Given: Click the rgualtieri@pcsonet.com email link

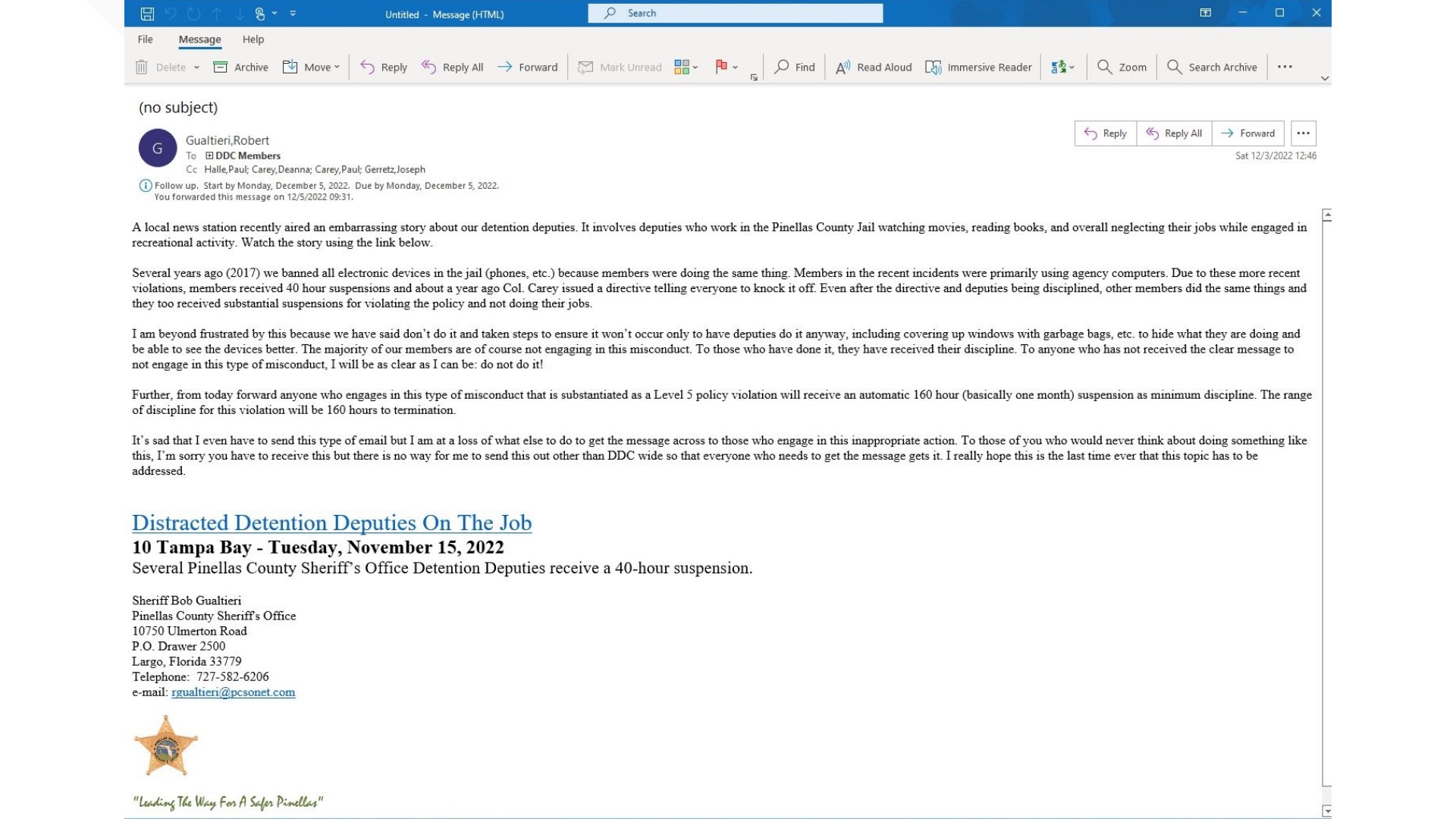Looking at the screenshot, I should (x=233, y=692).
